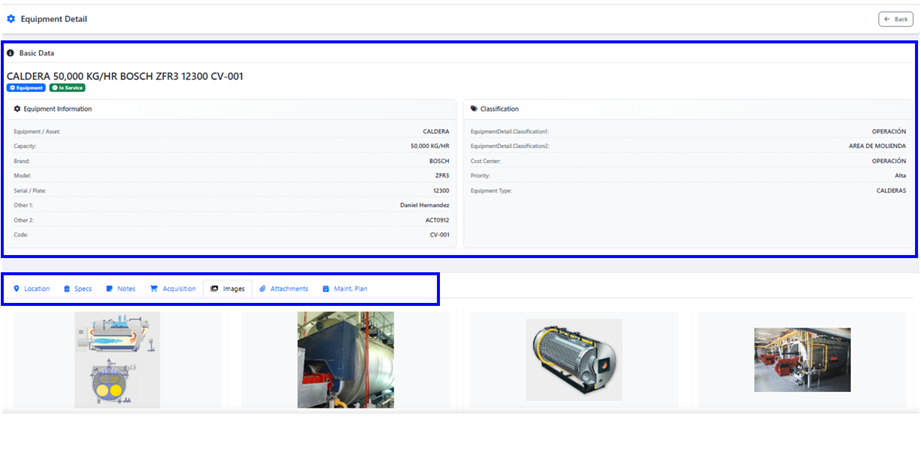The width and height of the screenshot is (921, 454).
Task: Click the Acquisition shopping cart icon
Action: [154, 288]
